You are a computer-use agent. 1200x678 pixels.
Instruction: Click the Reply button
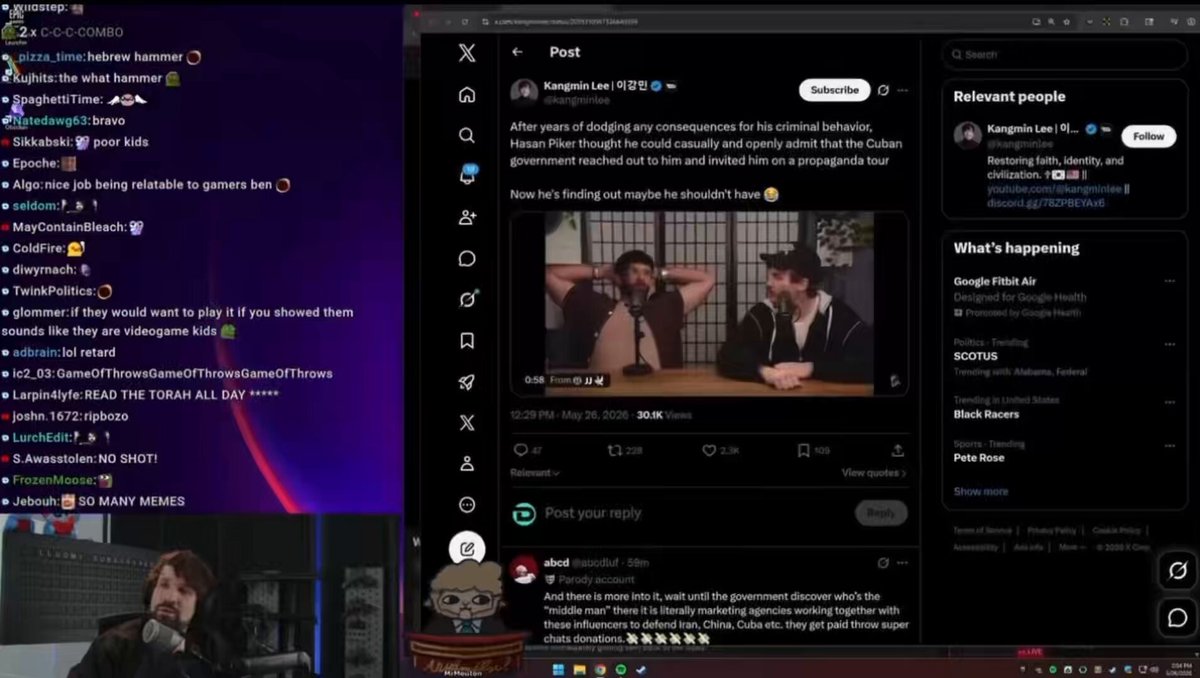pos(881,513)
